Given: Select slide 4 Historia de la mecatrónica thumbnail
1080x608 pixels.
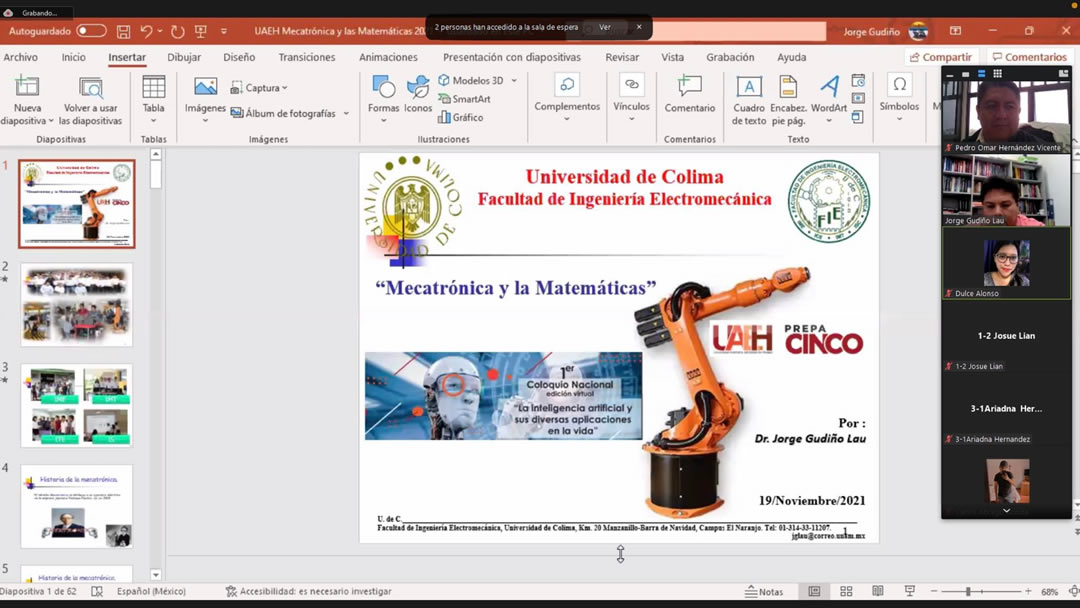Looking at the screenshot, I should point(76,506).
